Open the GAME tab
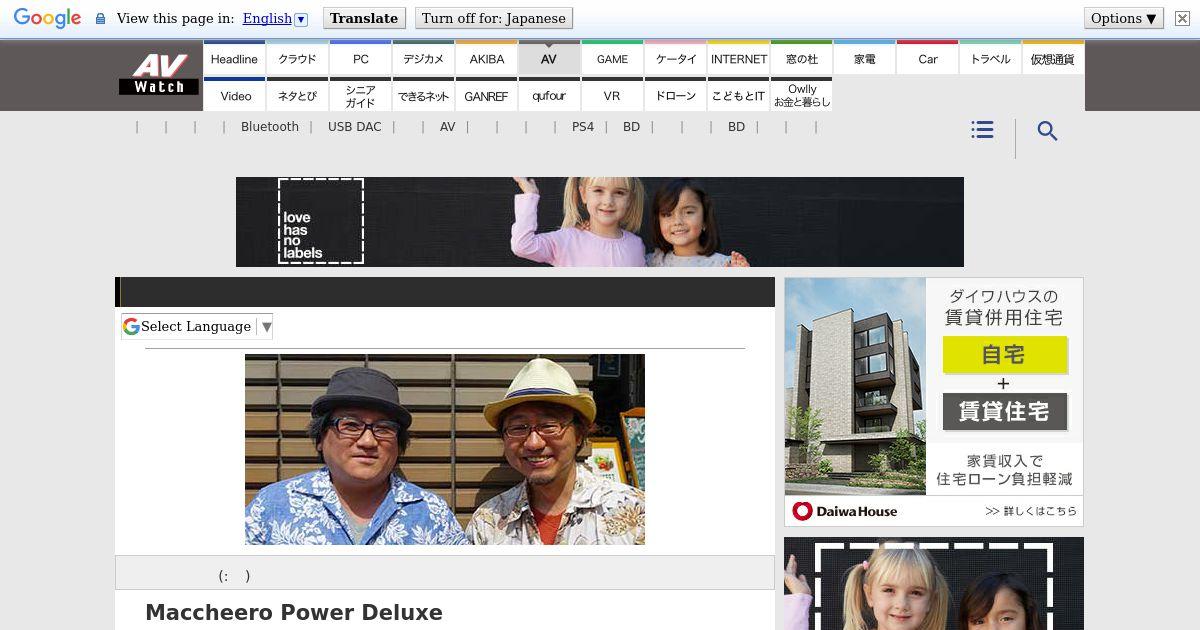The height and width of the screenshot is (630, 1200). click(x=612, y=58)
